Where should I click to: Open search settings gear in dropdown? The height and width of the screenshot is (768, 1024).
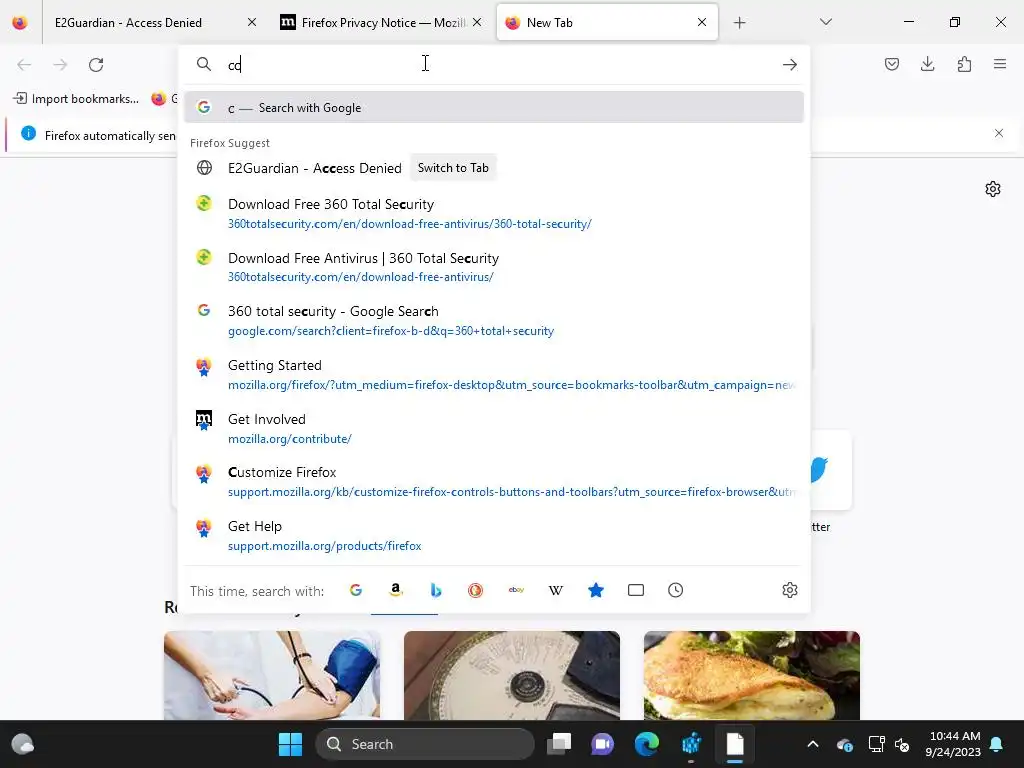790,590
